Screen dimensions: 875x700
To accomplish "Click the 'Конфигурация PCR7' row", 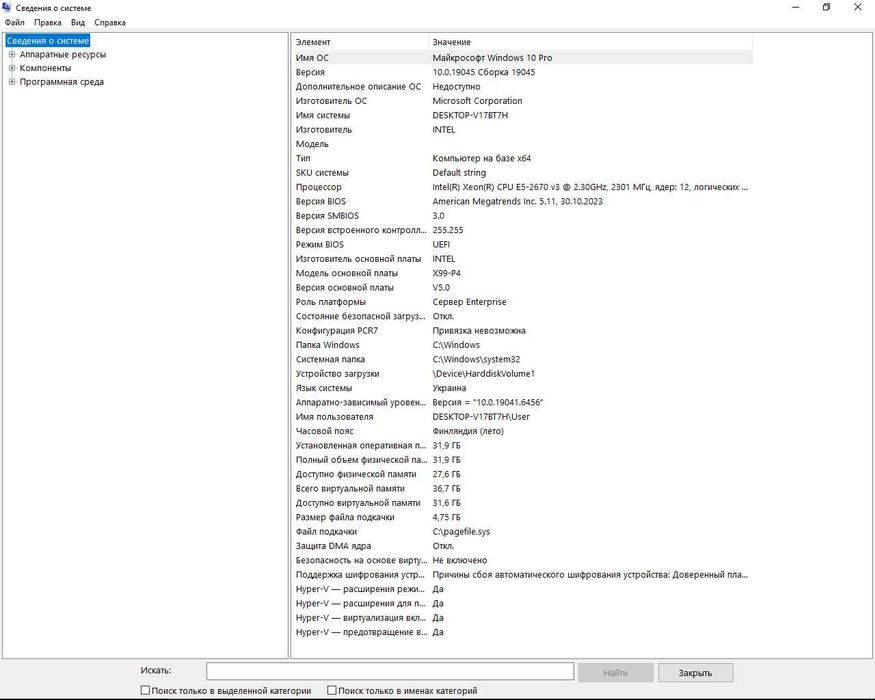I will pyautogui.click(x=523, y=330).
